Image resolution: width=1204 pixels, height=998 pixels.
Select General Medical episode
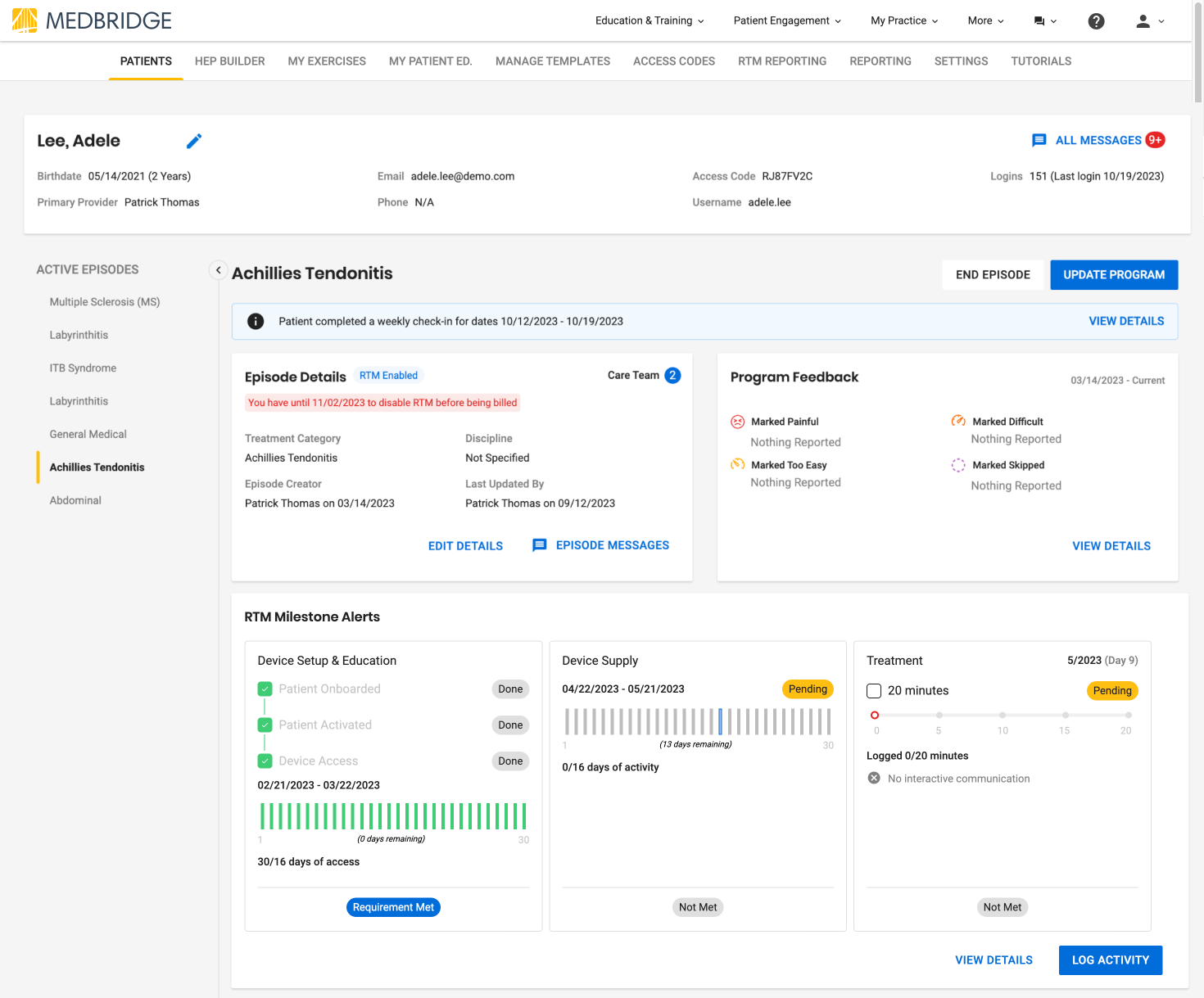(88, 434)
